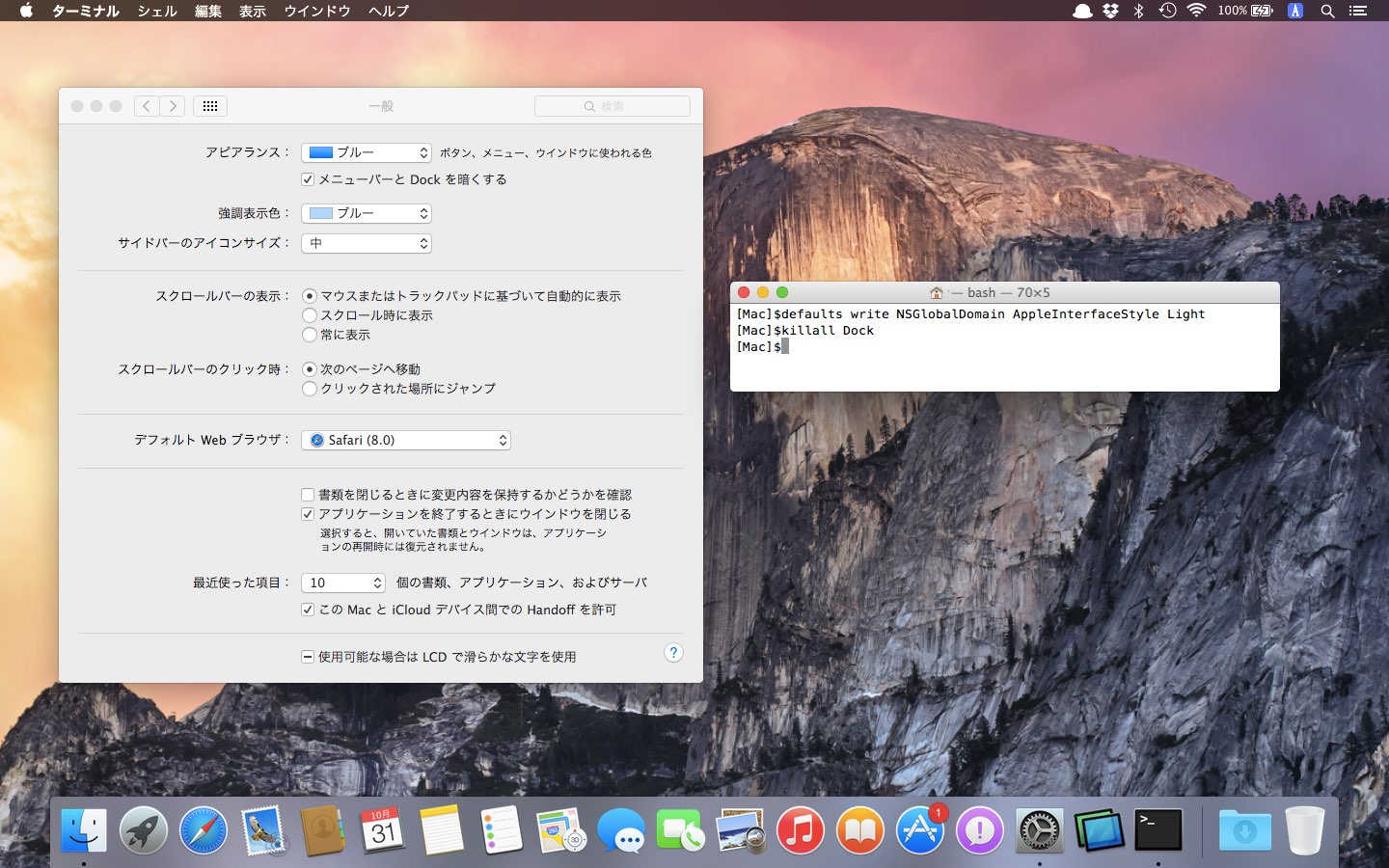Open Notification Center in menu bar
Image resolution: width=1389 pixels, height=868 pixels.
coord(1358,11)
